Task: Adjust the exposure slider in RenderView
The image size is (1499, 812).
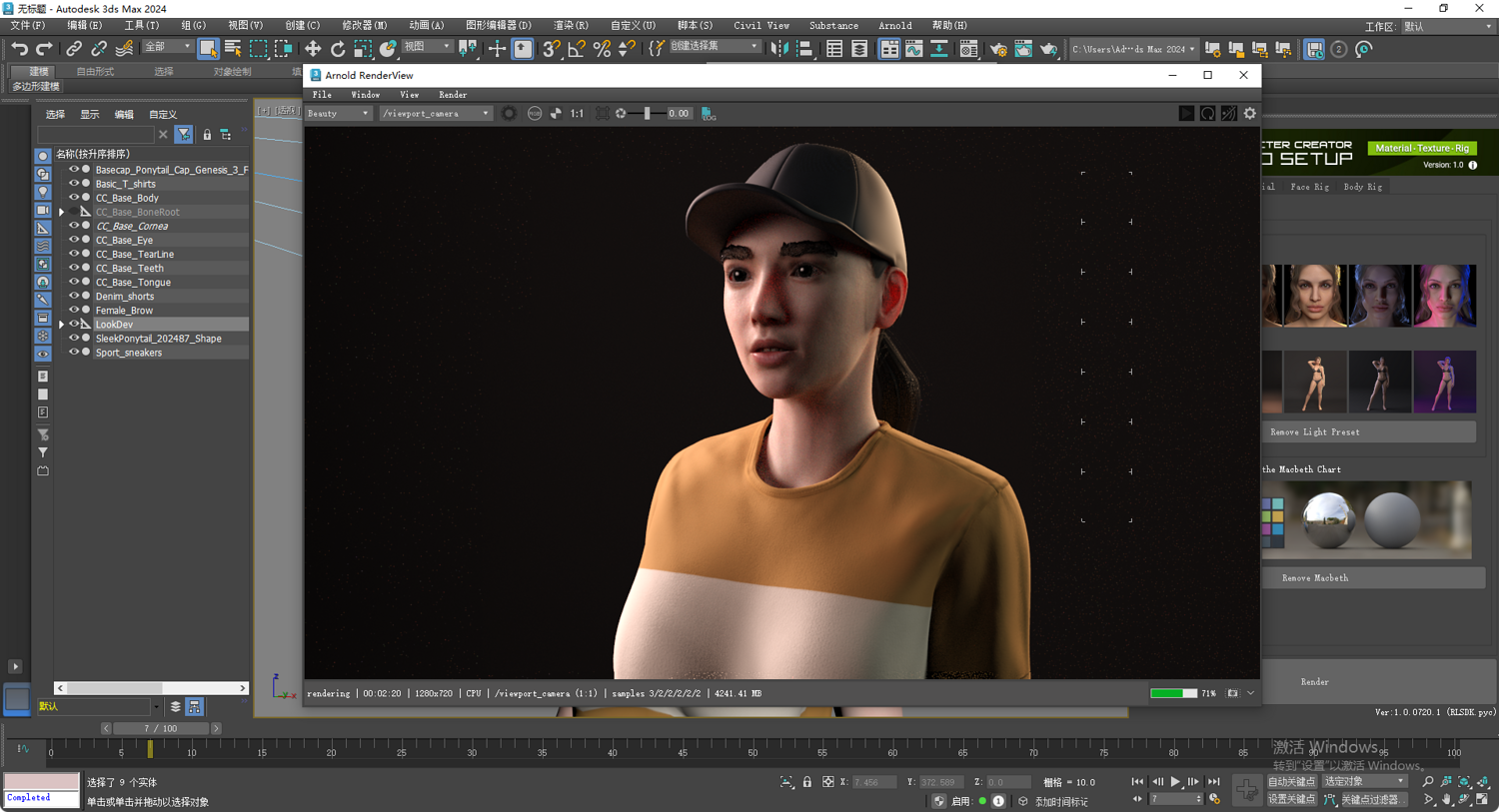Action: pos(648,114)
